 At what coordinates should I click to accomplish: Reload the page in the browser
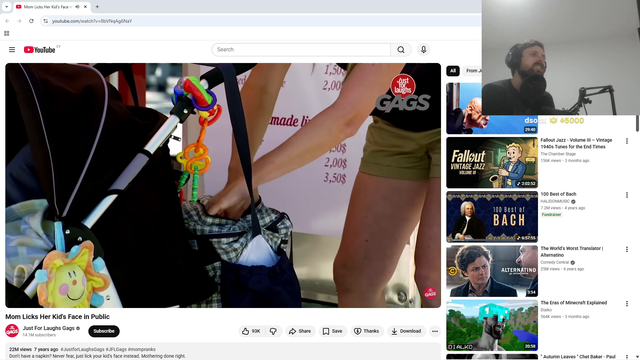pyautogui.click(x=31, y=21)
